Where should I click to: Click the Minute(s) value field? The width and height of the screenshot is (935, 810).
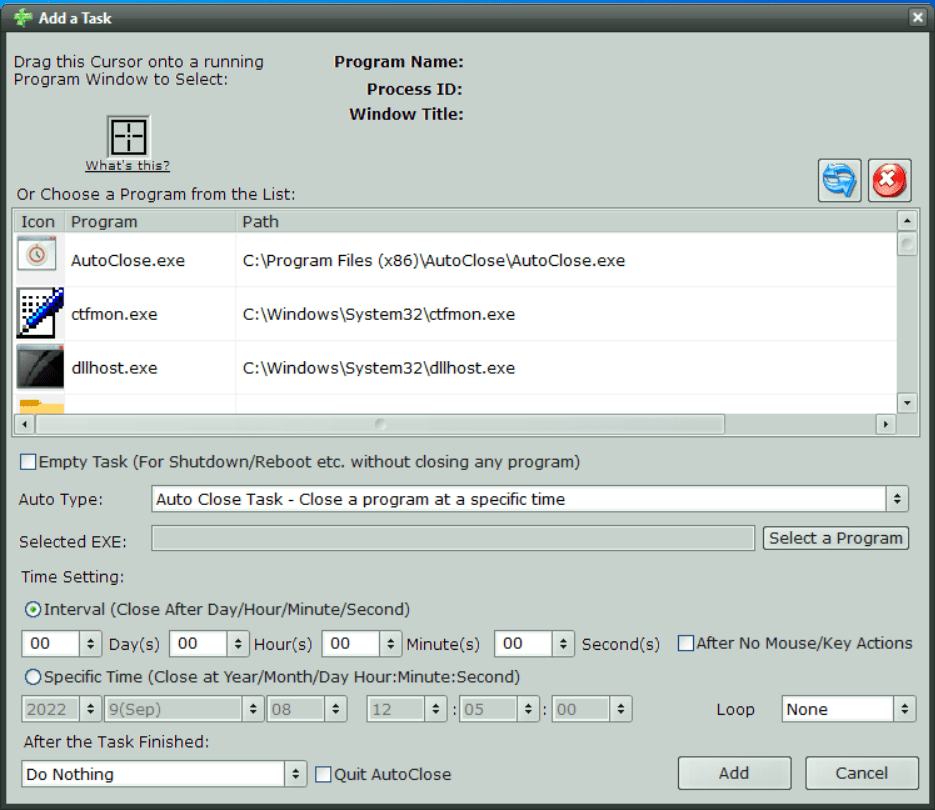[351, 644]
